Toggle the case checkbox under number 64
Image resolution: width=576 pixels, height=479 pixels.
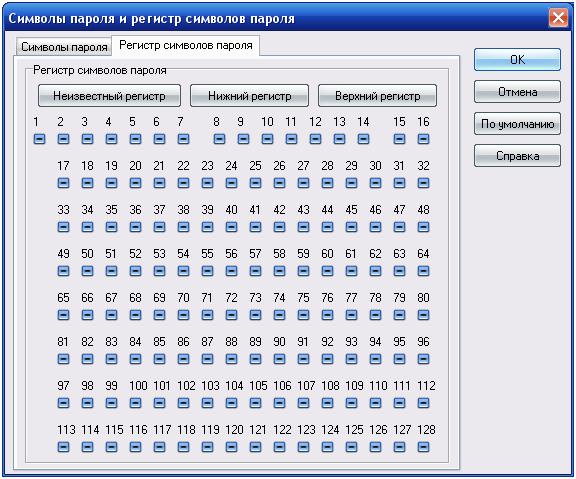(423, 271)
